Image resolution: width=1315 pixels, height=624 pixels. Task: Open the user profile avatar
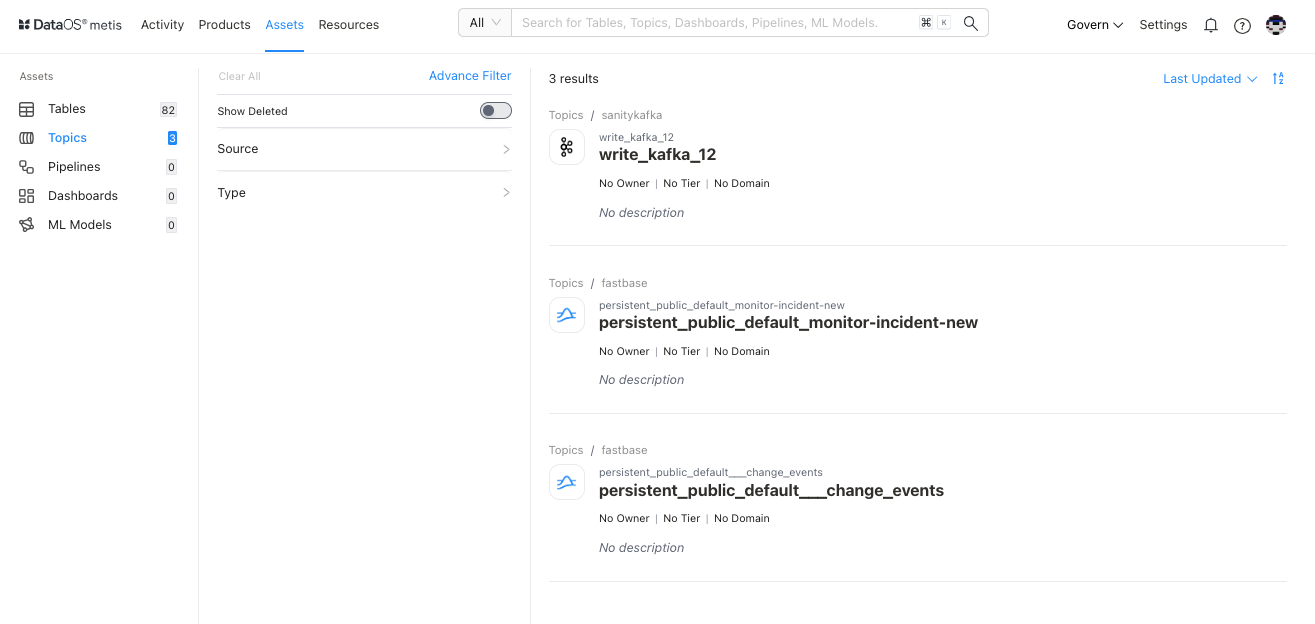[1276, 25]
